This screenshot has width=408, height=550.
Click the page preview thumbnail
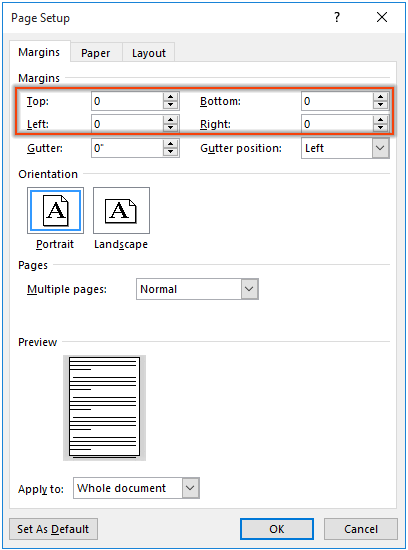coord(105,408)
